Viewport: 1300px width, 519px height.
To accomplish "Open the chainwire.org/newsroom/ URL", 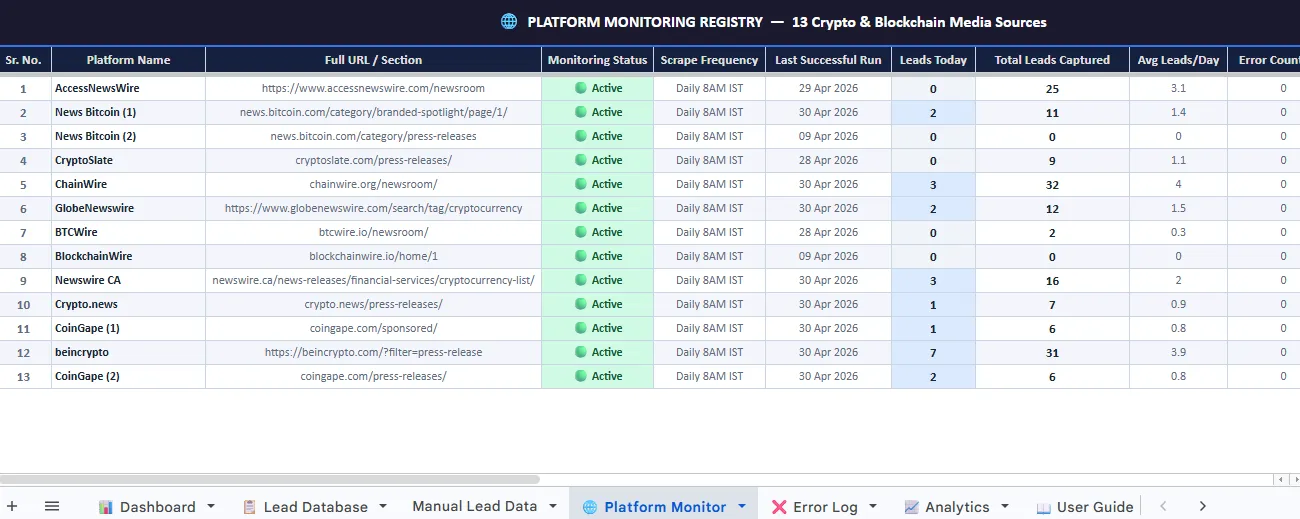I will pyautogui.click(x=373, y=184).
